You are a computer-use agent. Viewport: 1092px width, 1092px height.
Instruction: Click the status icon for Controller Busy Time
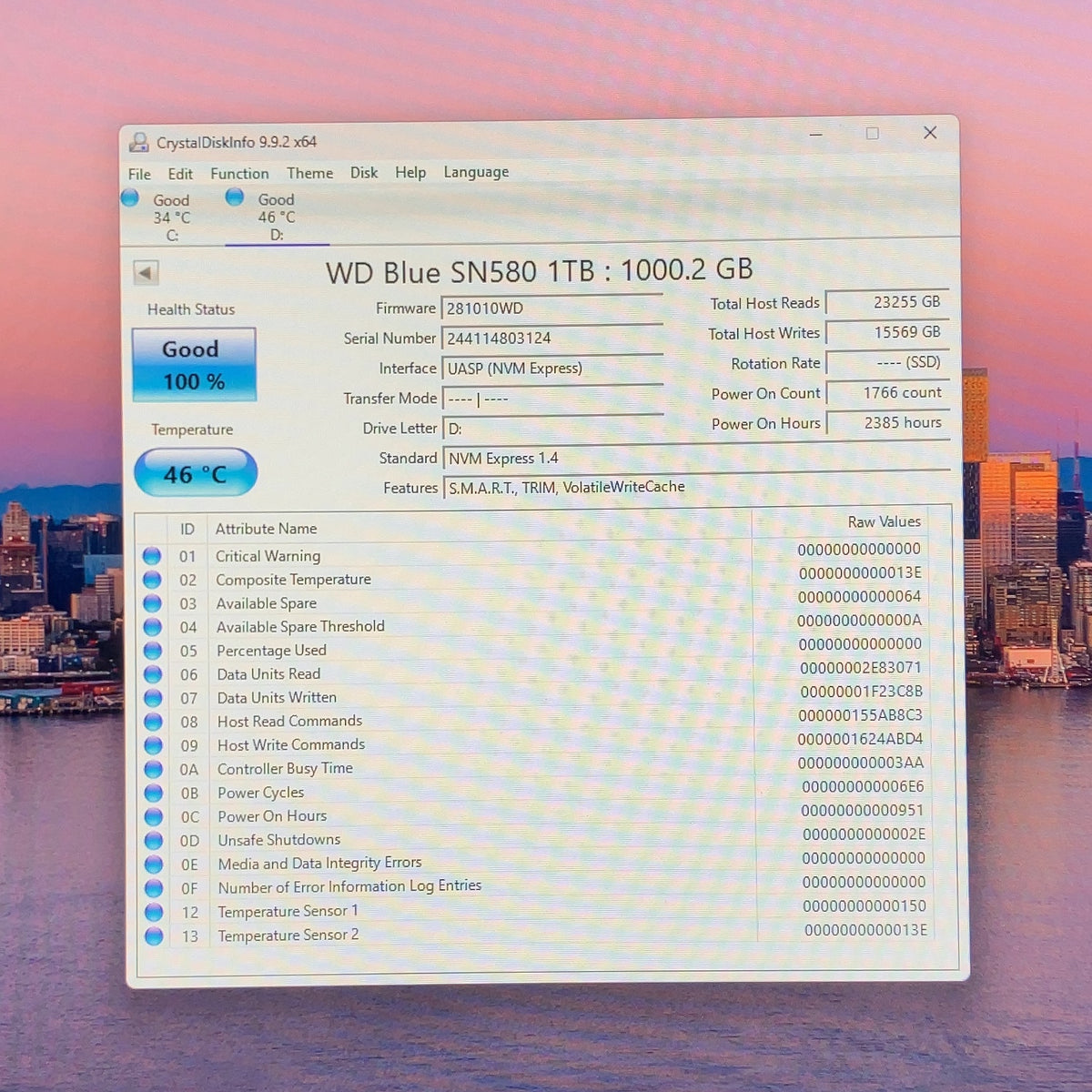point(153,769)
